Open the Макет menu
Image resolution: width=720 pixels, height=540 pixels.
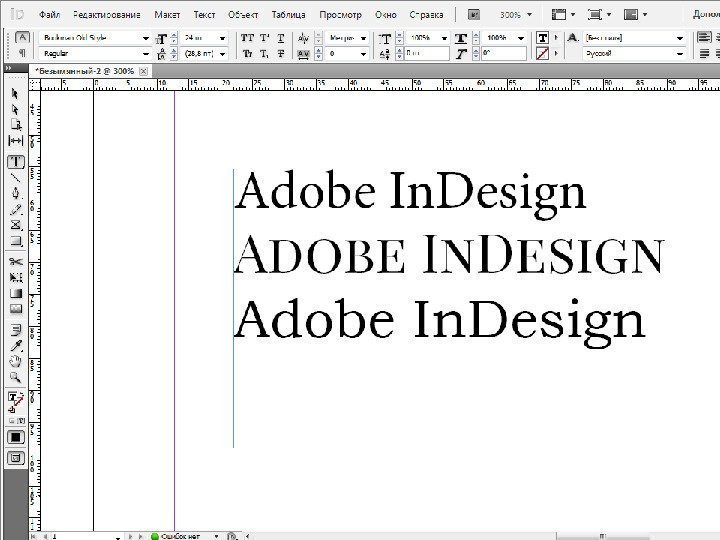click(167, 15)
